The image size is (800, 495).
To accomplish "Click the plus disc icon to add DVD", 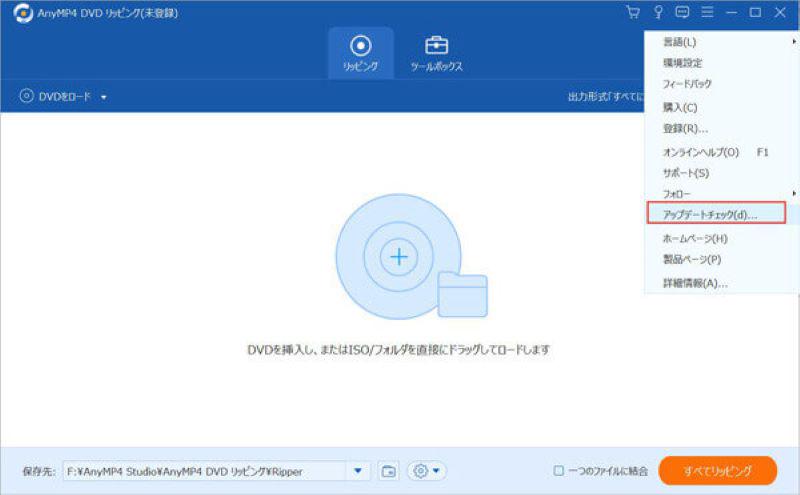I will (x=399, y=257).
